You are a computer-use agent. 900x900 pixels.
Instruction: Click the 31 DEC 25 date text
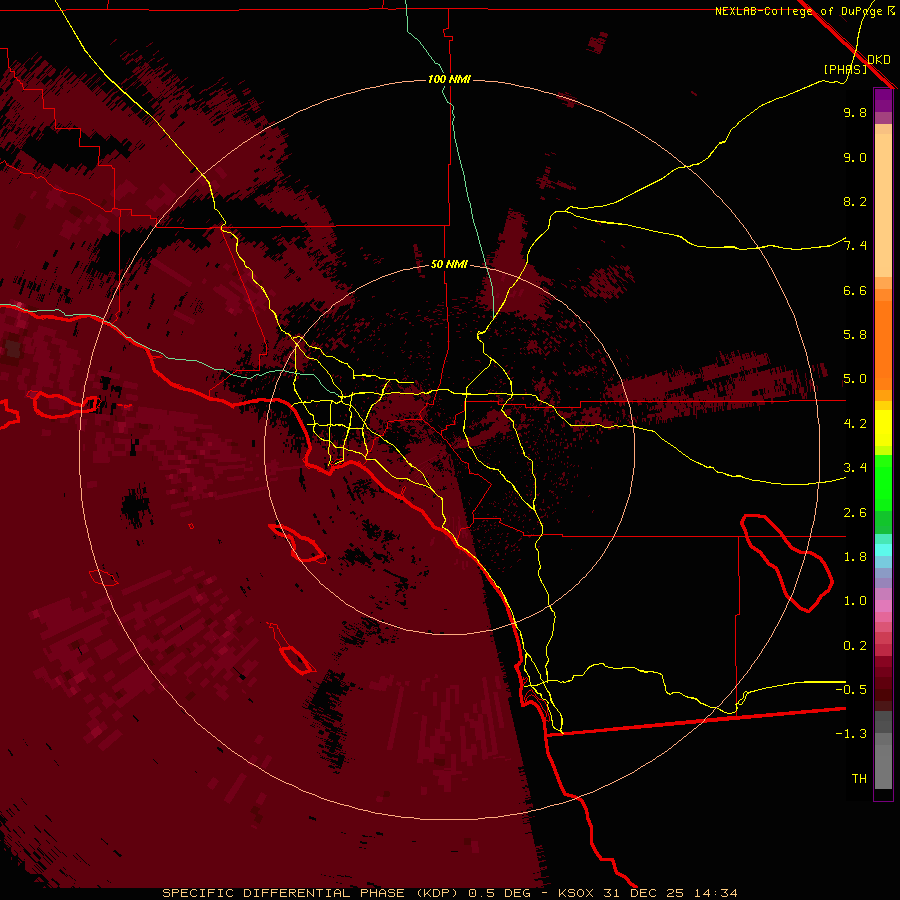pyautogui.click(x=643, y=893)
